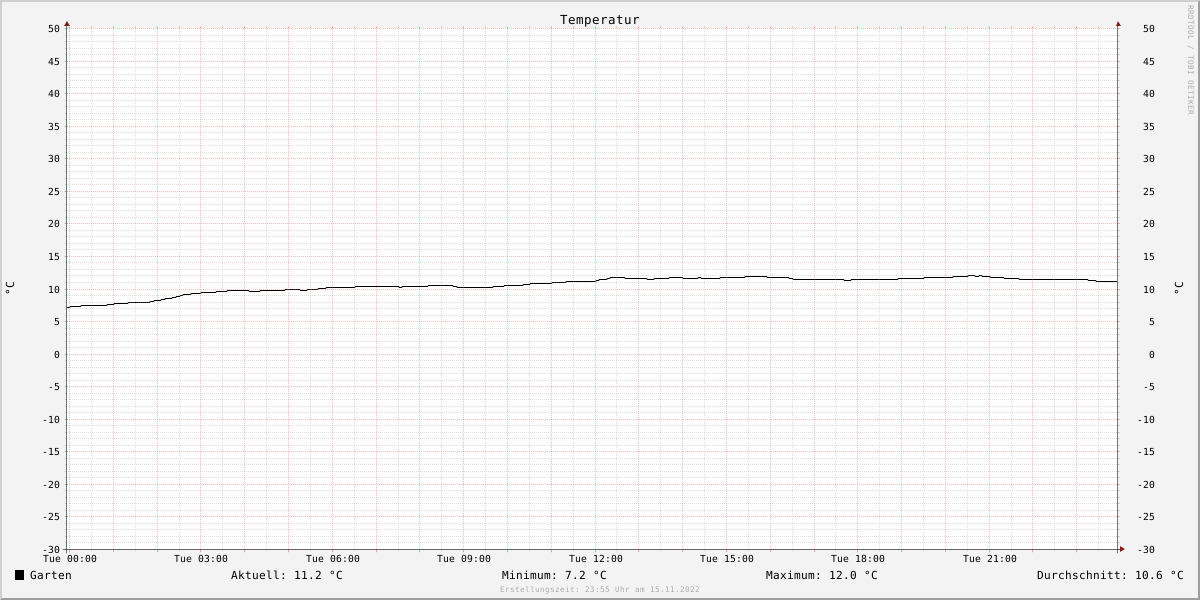The height and width of the screenshot is (600, 1200).
Task: Click the -10 label on the left axis
Action: pyautogui.click(x=50, y=420)
